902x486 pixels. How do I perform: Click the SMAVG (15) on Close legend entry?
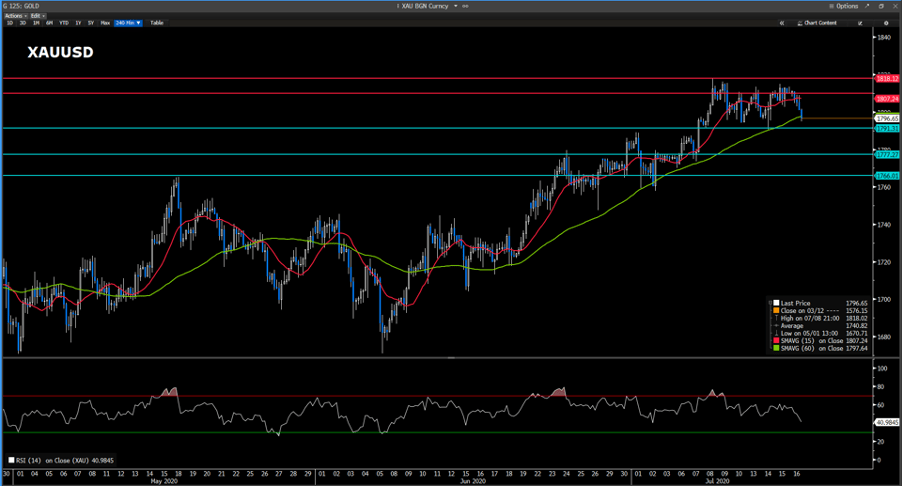coord(824,340)
